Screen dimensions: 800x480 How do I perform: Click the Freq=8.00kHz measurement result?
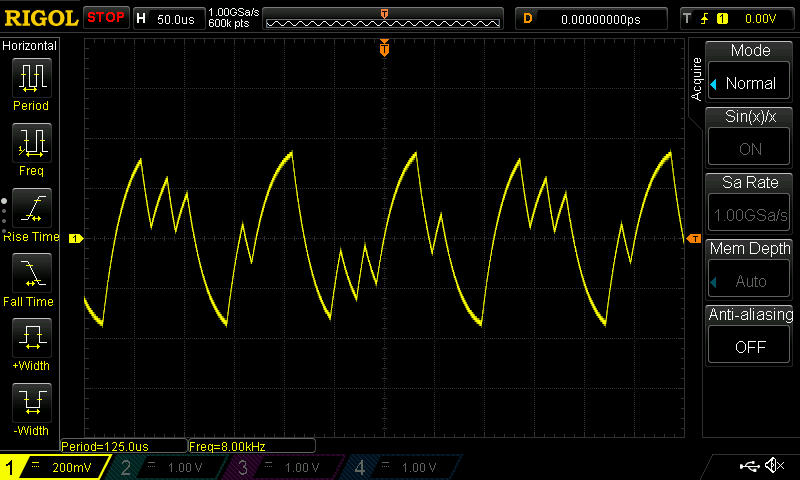(x=252, y=446)
